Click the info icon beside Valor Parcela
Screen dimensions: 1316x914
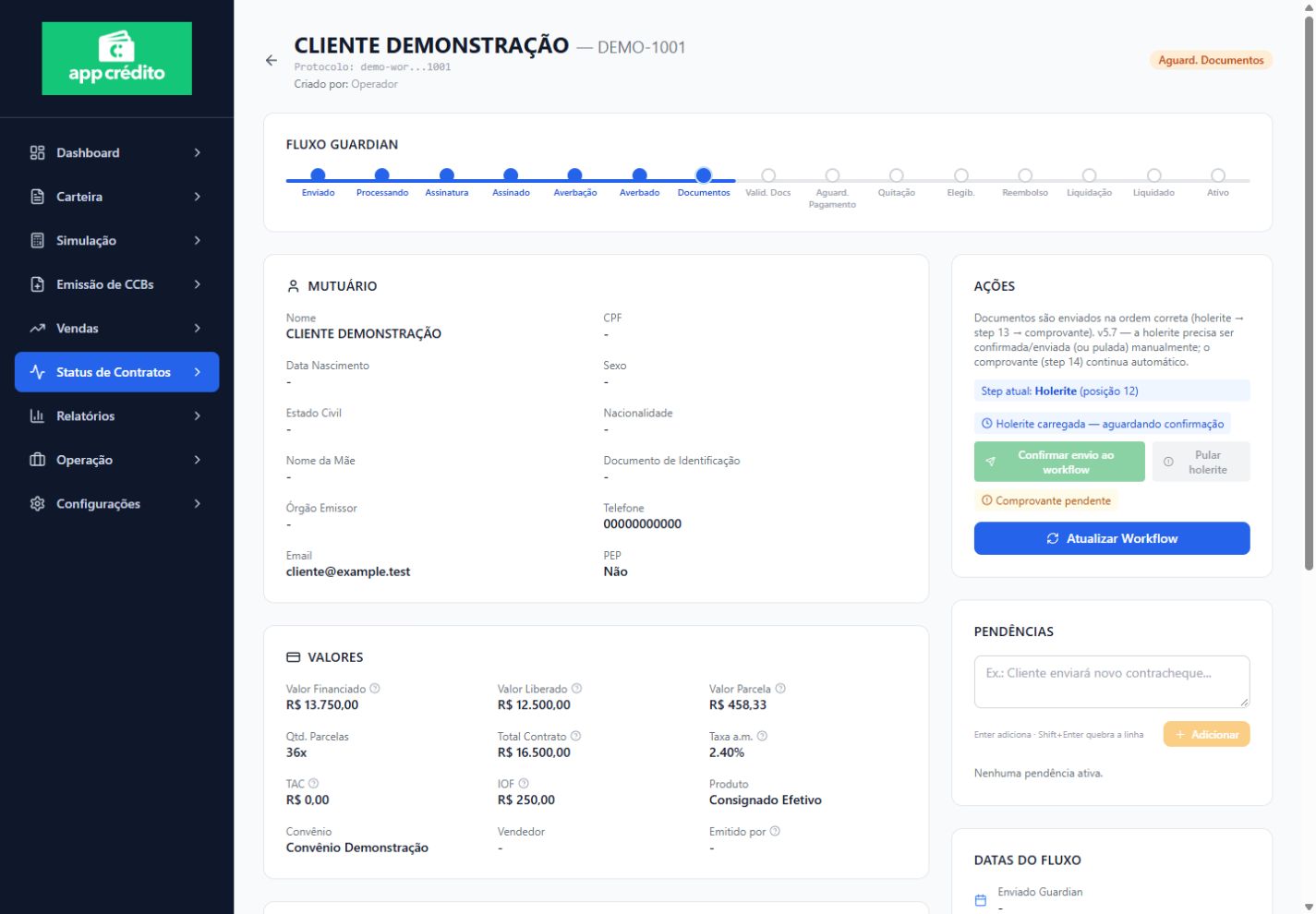(x=780, y=689)
